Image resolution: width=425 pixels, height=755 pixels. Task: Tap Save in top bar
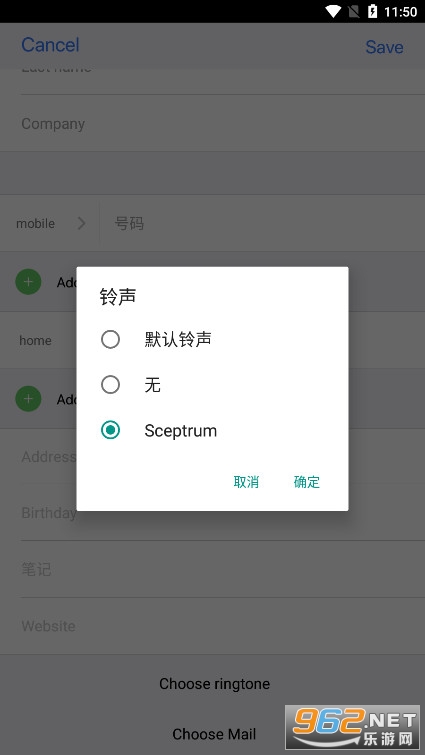[x=384, y=47]
